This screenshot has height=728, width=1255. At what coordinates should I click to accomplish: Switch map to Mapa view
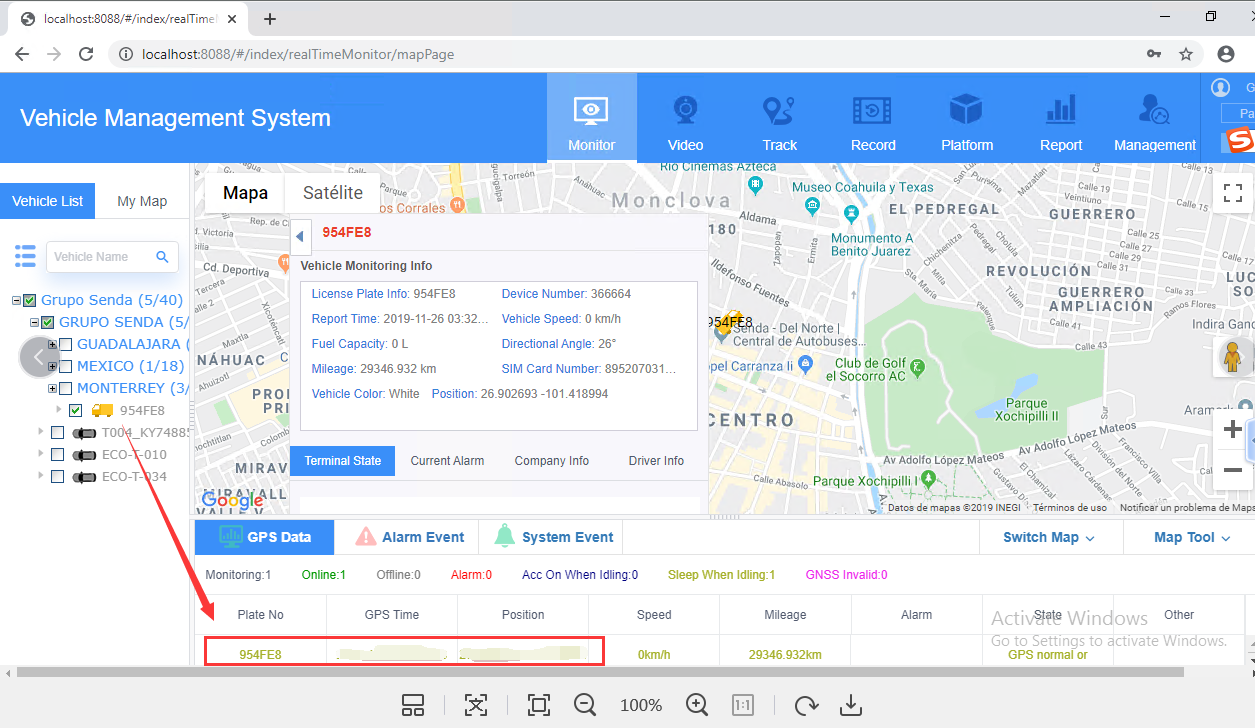245,193
